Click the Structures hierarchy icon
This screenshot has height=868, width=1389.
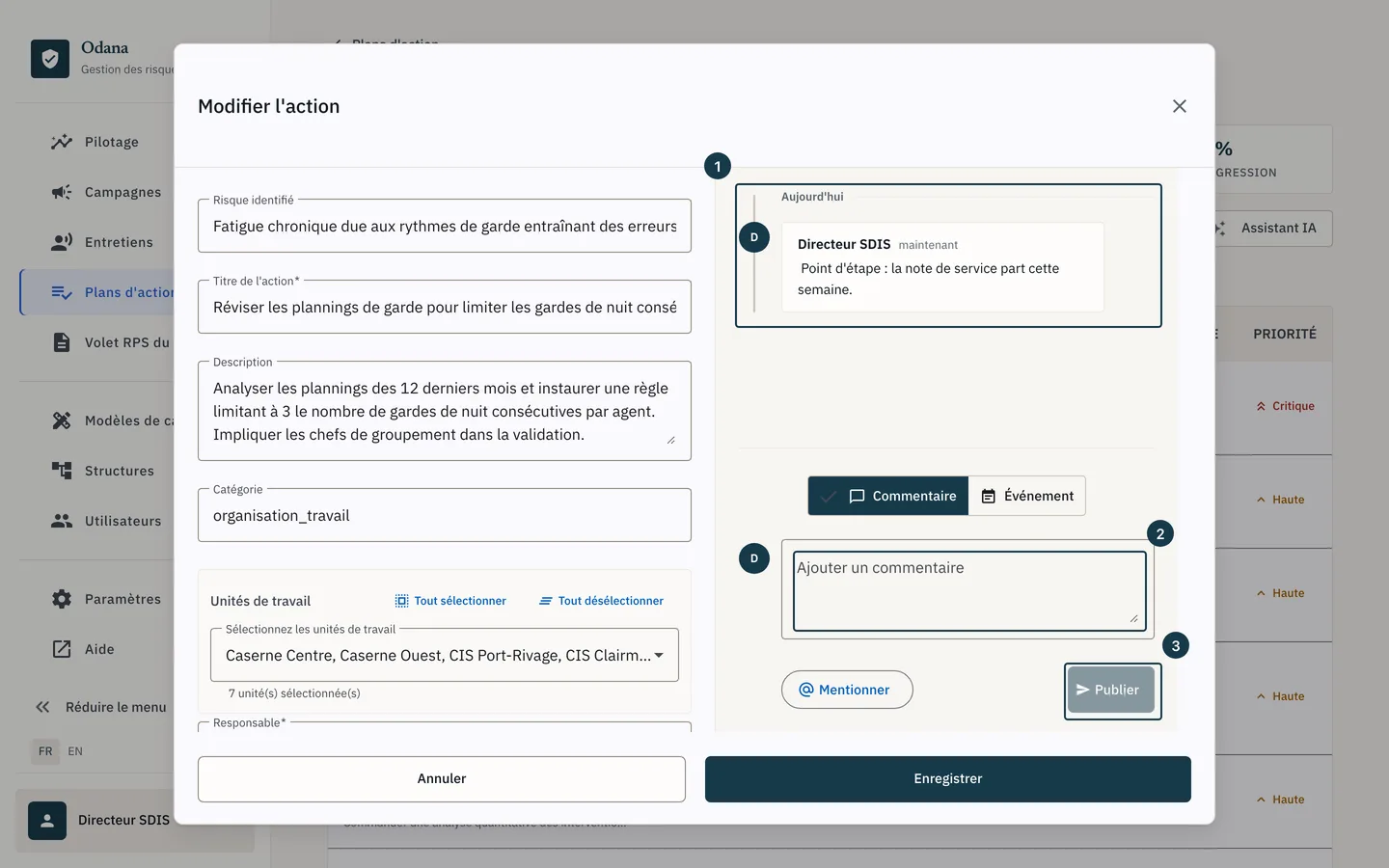(x=62, y=471)
